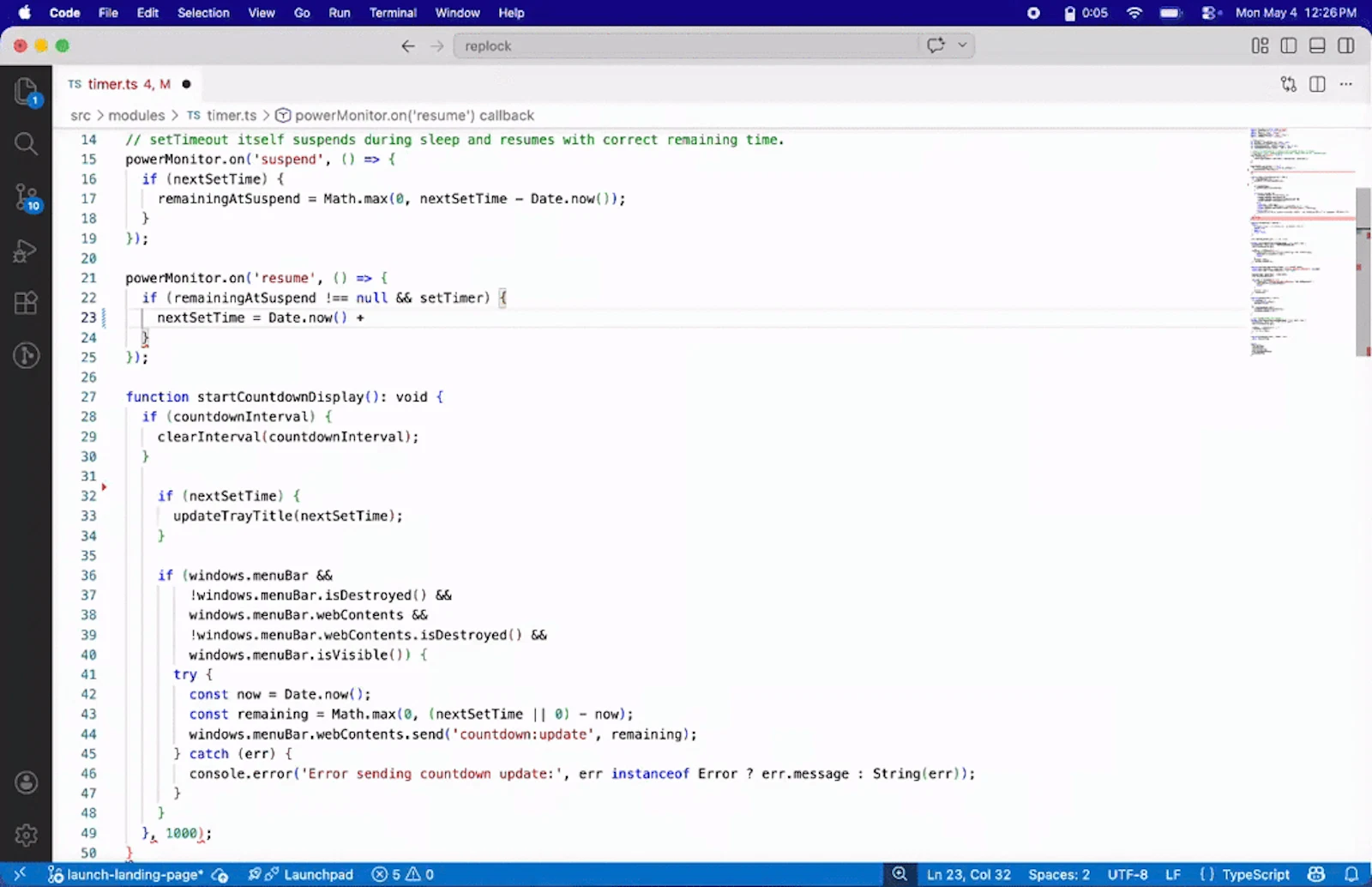Open the remote window indicator in status bar
This screenshot has width=1372, height=887.
pyautogui.click(x=20, y=875)
